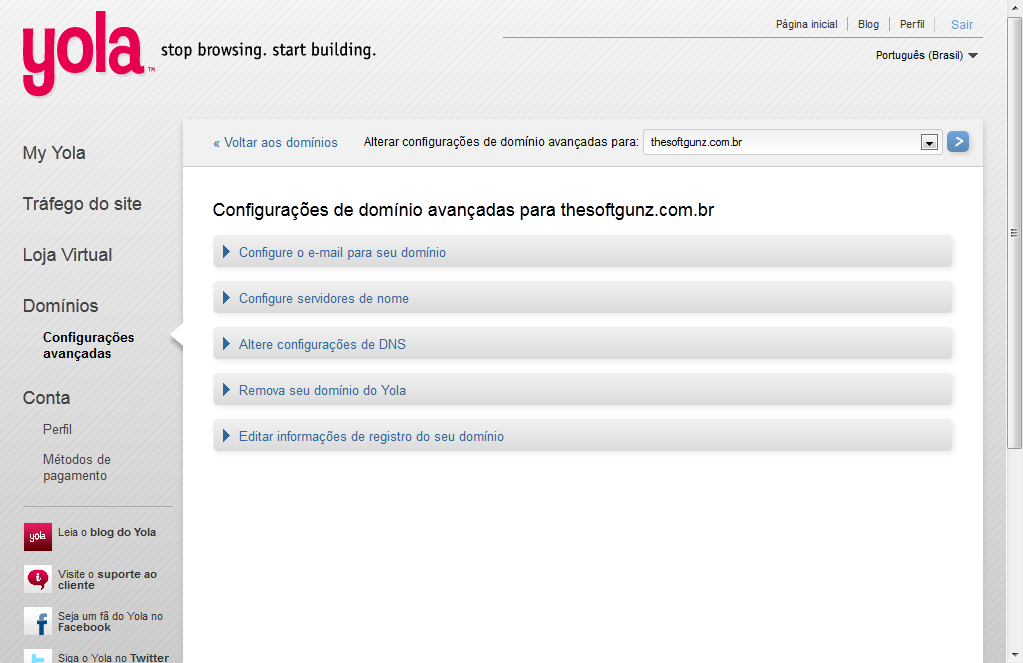
Task: Click 'Seja um fã do Yola no Facebook'
Action: point(110,621)
